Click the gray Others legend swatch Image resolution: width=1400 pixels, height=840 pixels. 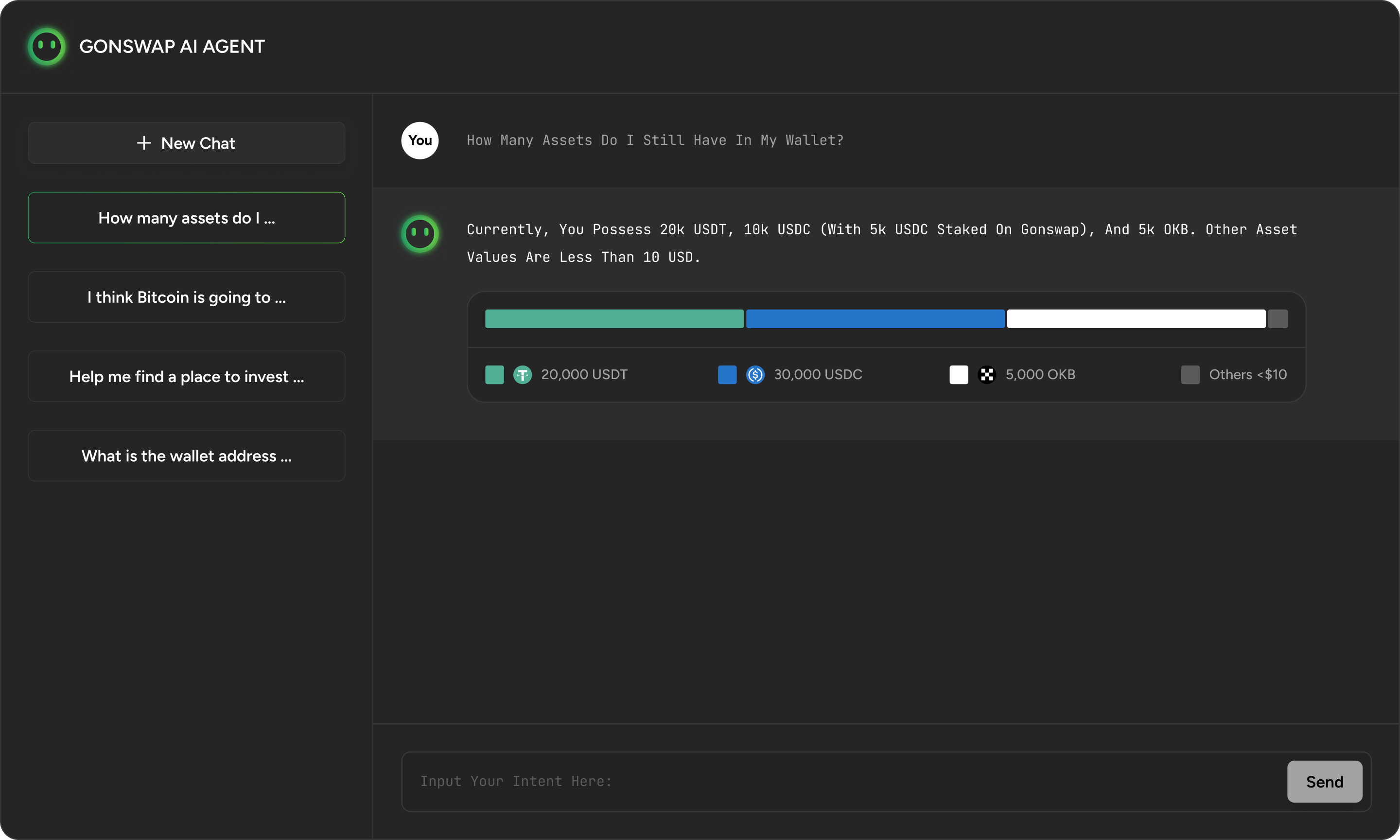1190,375
